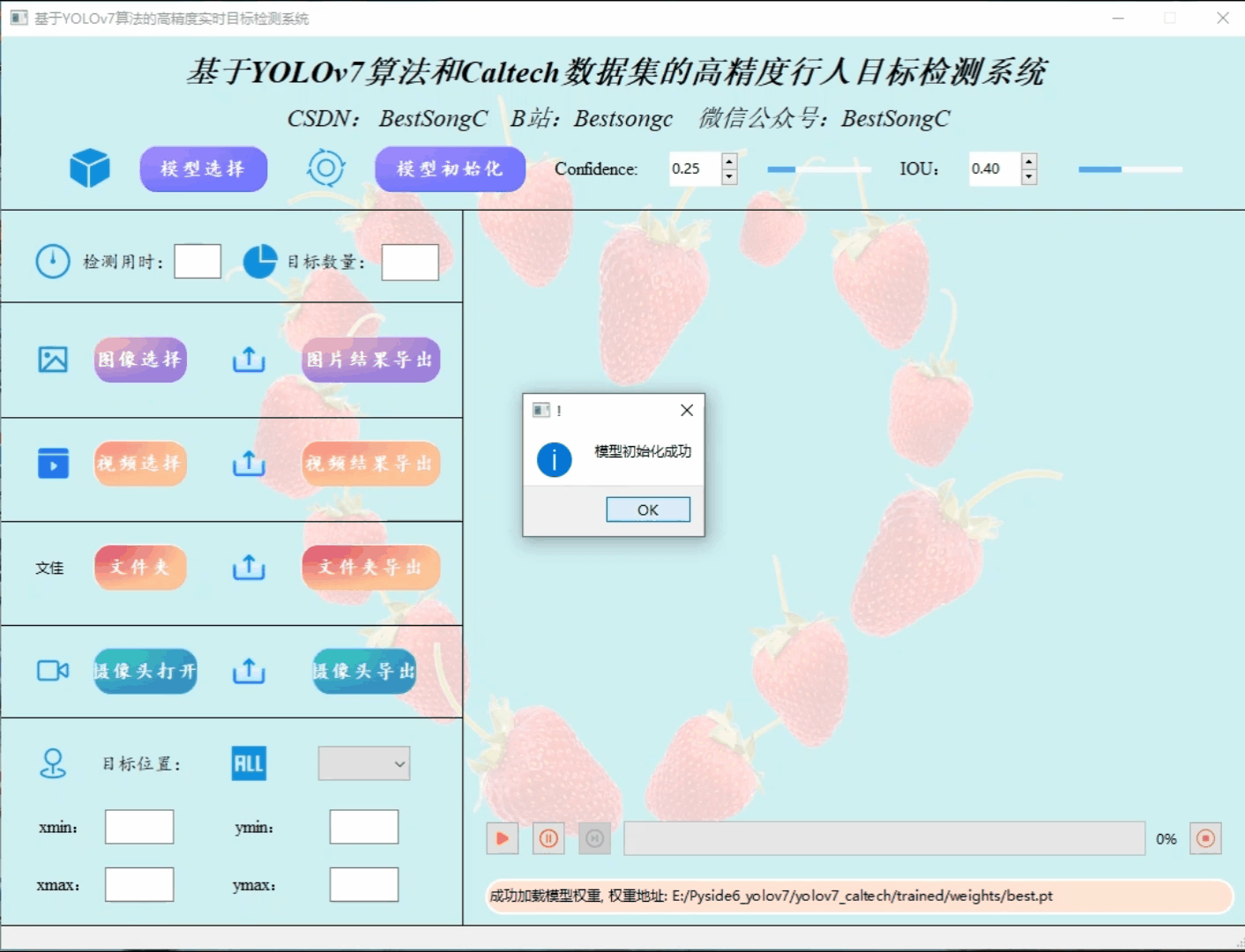Image resolution: width=1245 pixels, height=952 pixels.
Task: Increase IOU value with up arrow
Action: [x=1029, y=160]
